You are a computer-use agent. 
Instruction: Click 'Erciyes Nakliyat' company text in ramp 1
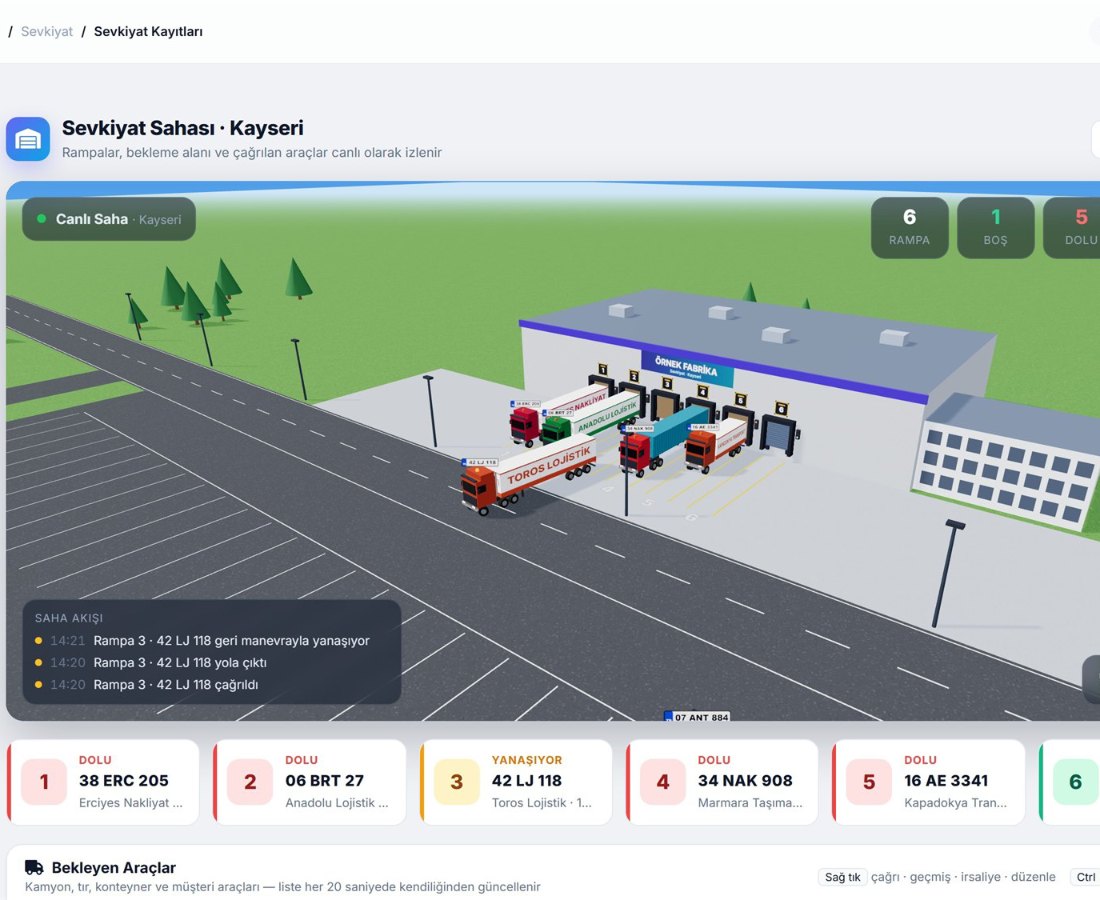point(130,802)
